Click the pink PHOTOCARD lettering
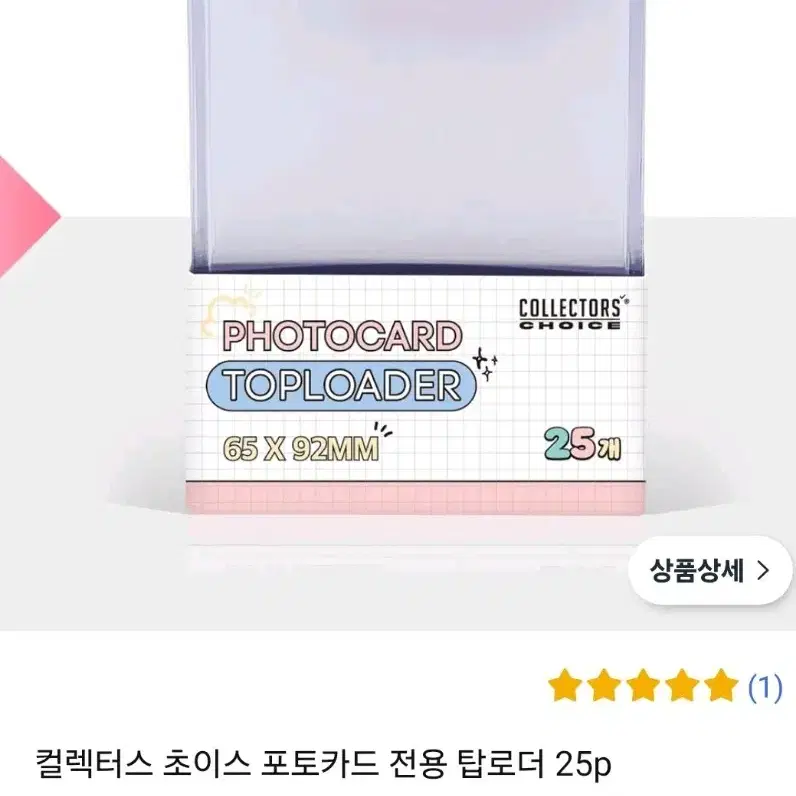796x796 pixels. [342, 337]
